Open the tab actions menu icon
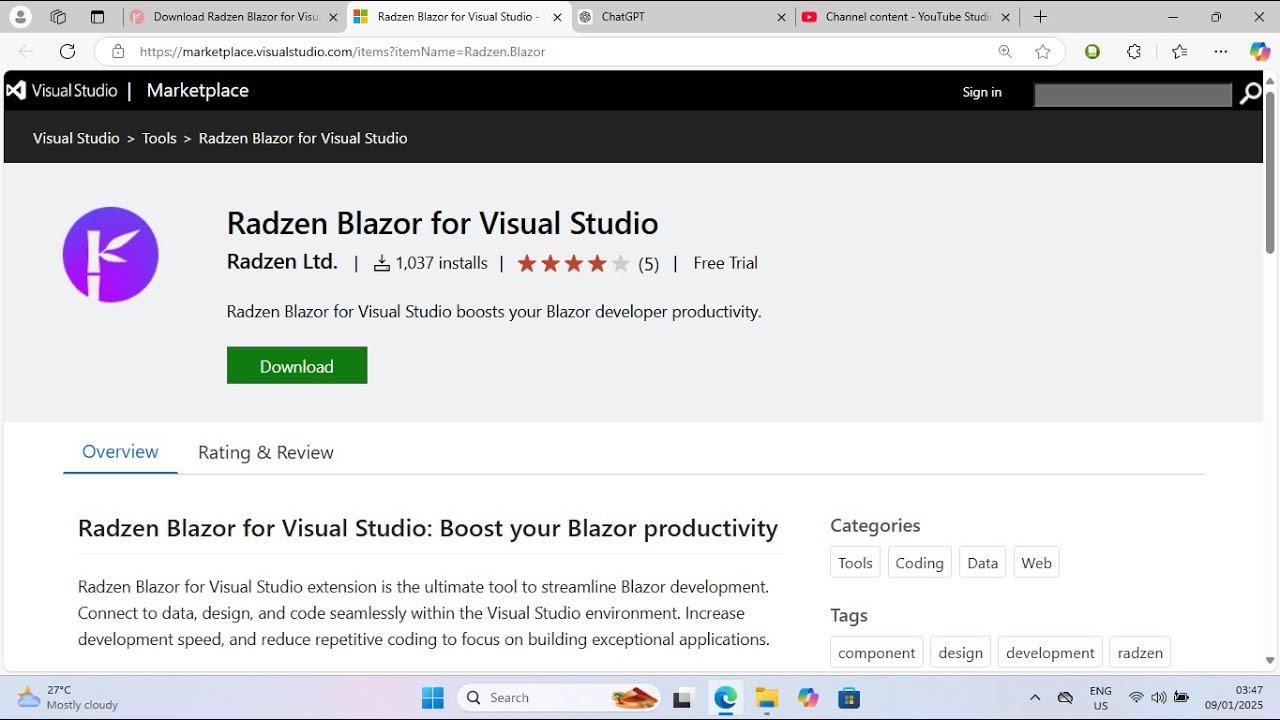Screen dimensions: 1280x720 click(x=97, y=17)
